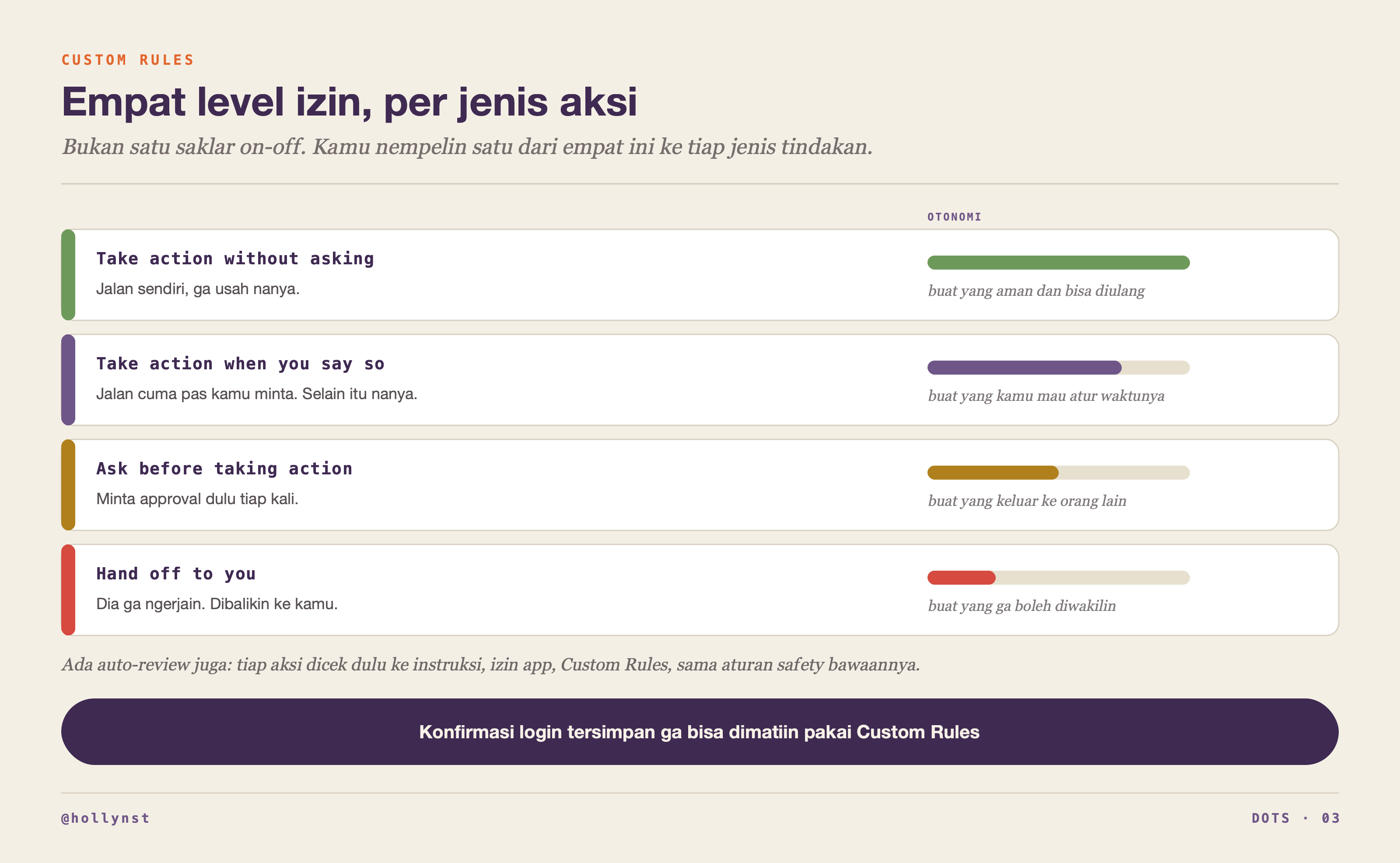Click 'Minta approval dulu tiap kali.'
The image size is (1400, 863).
197,499
